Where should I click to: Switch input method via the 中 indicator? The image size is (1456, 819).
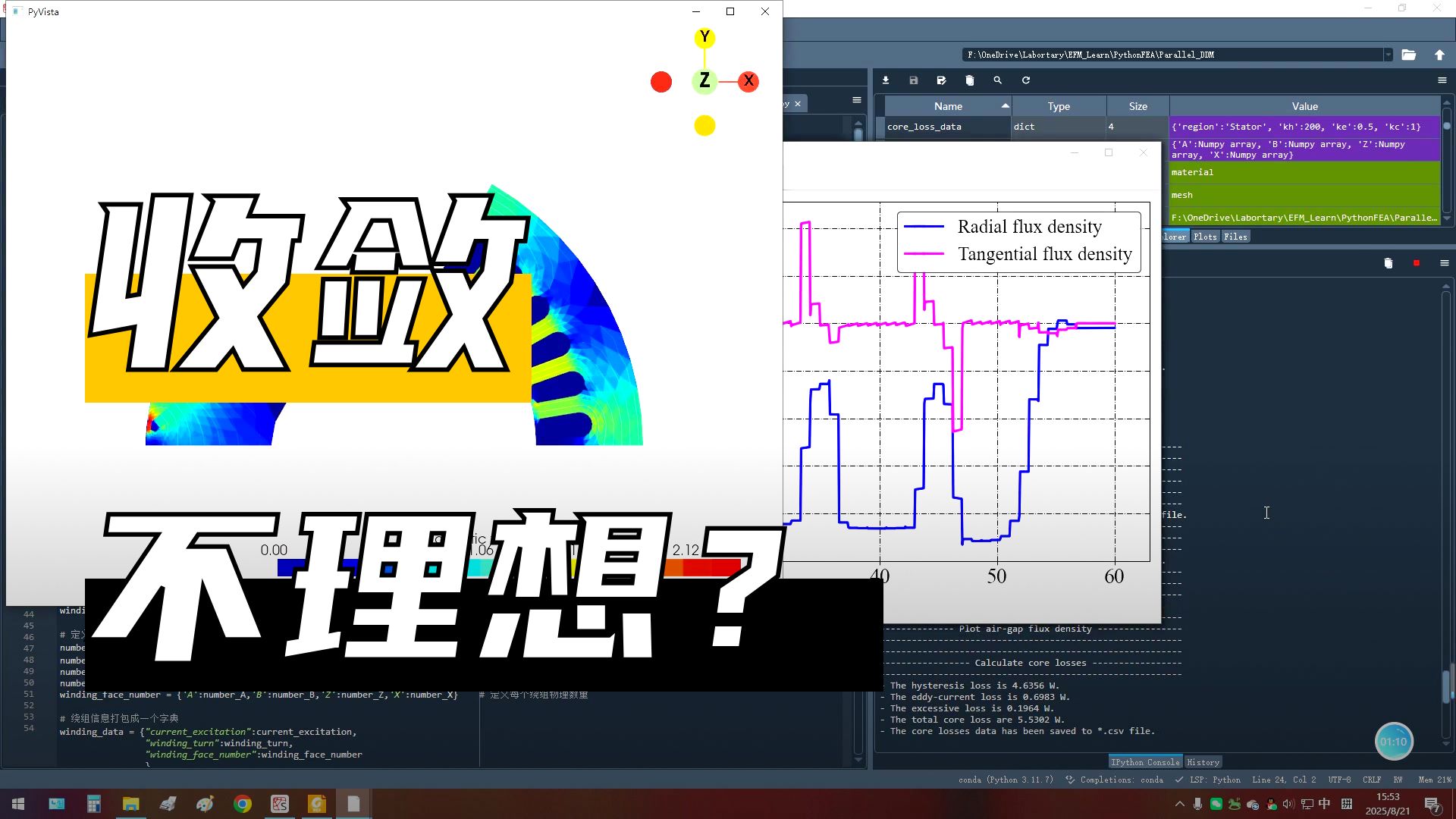[x=1325, y=803]
